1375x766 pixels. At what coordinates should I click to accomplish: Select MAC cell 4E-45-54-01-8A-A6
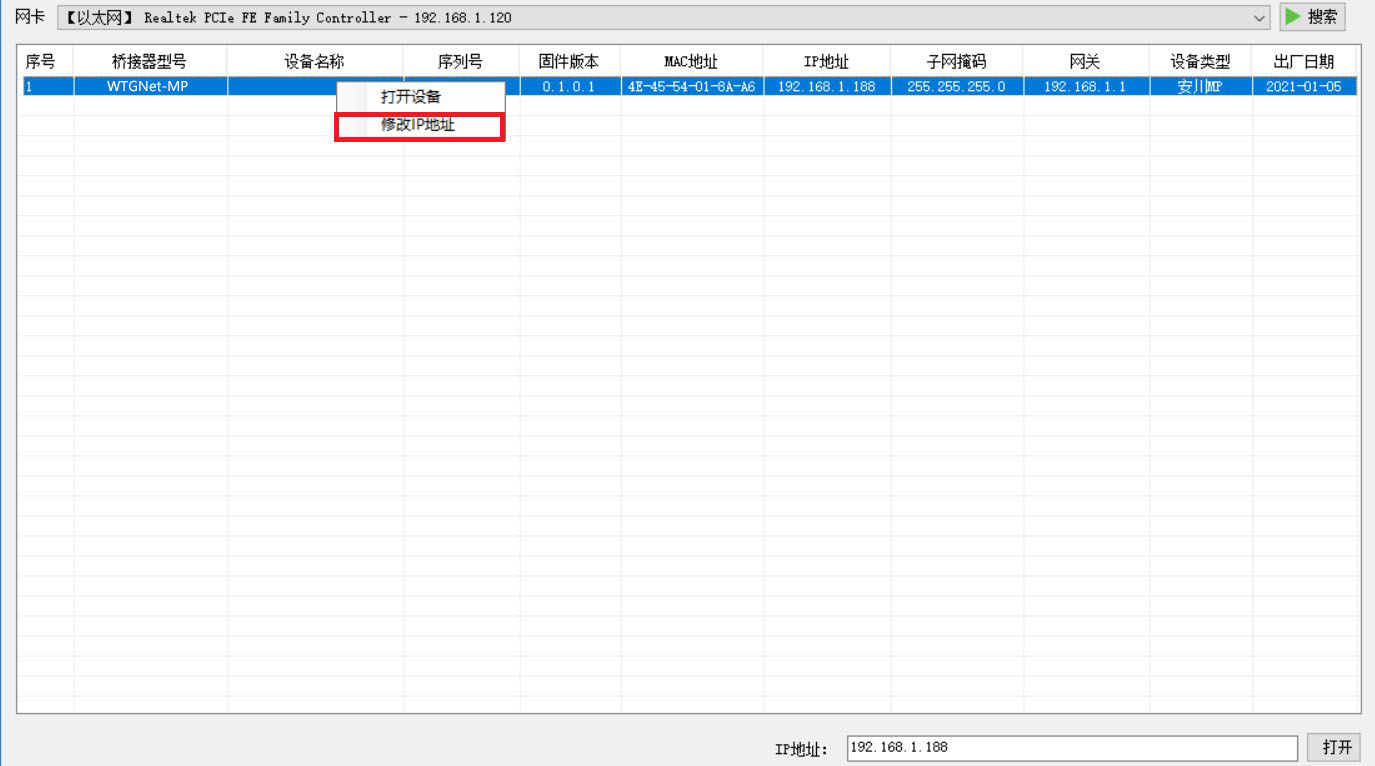691,87
